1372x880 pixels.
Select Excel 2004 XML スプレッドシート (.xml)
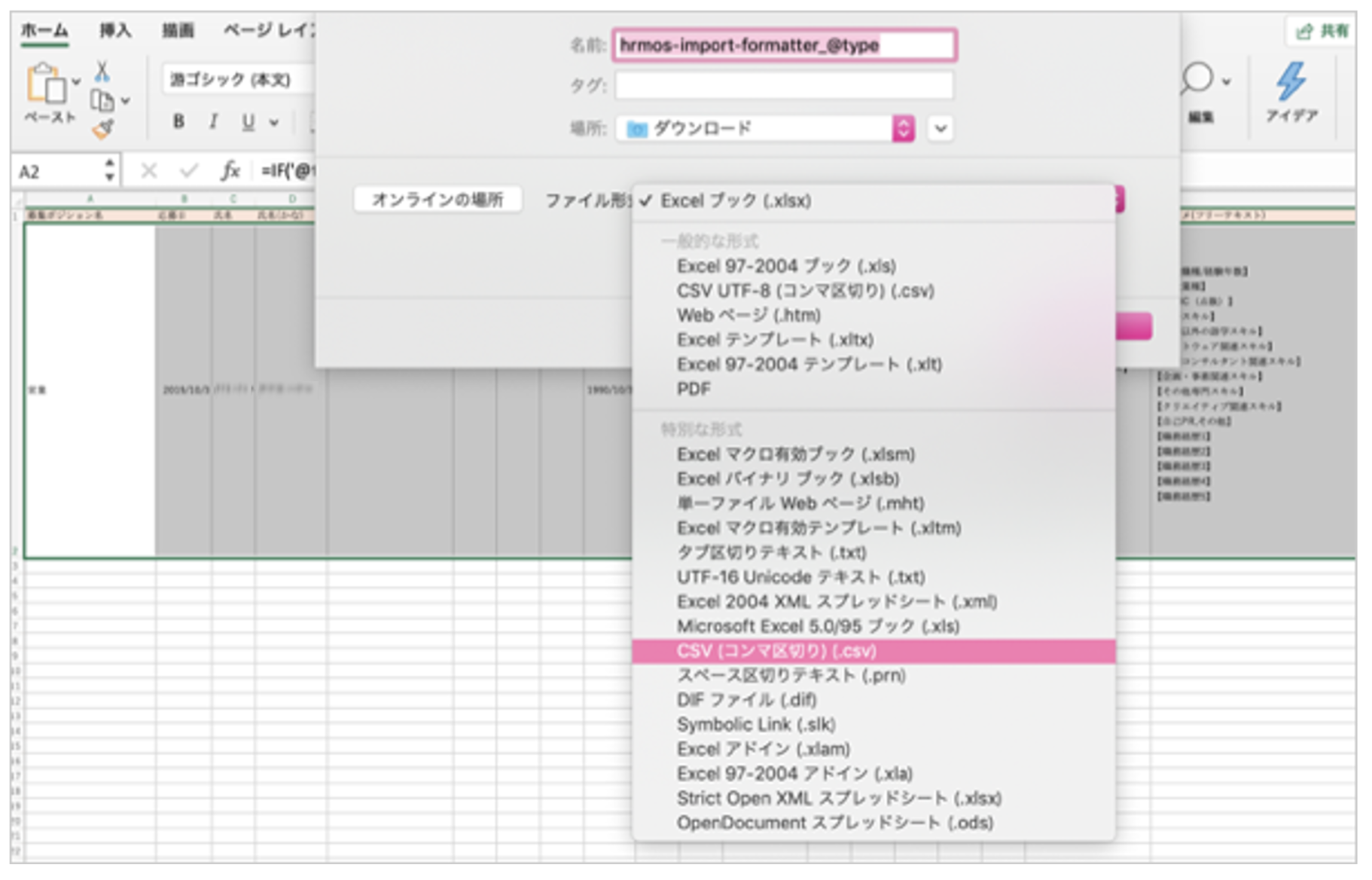coord(874,602)
